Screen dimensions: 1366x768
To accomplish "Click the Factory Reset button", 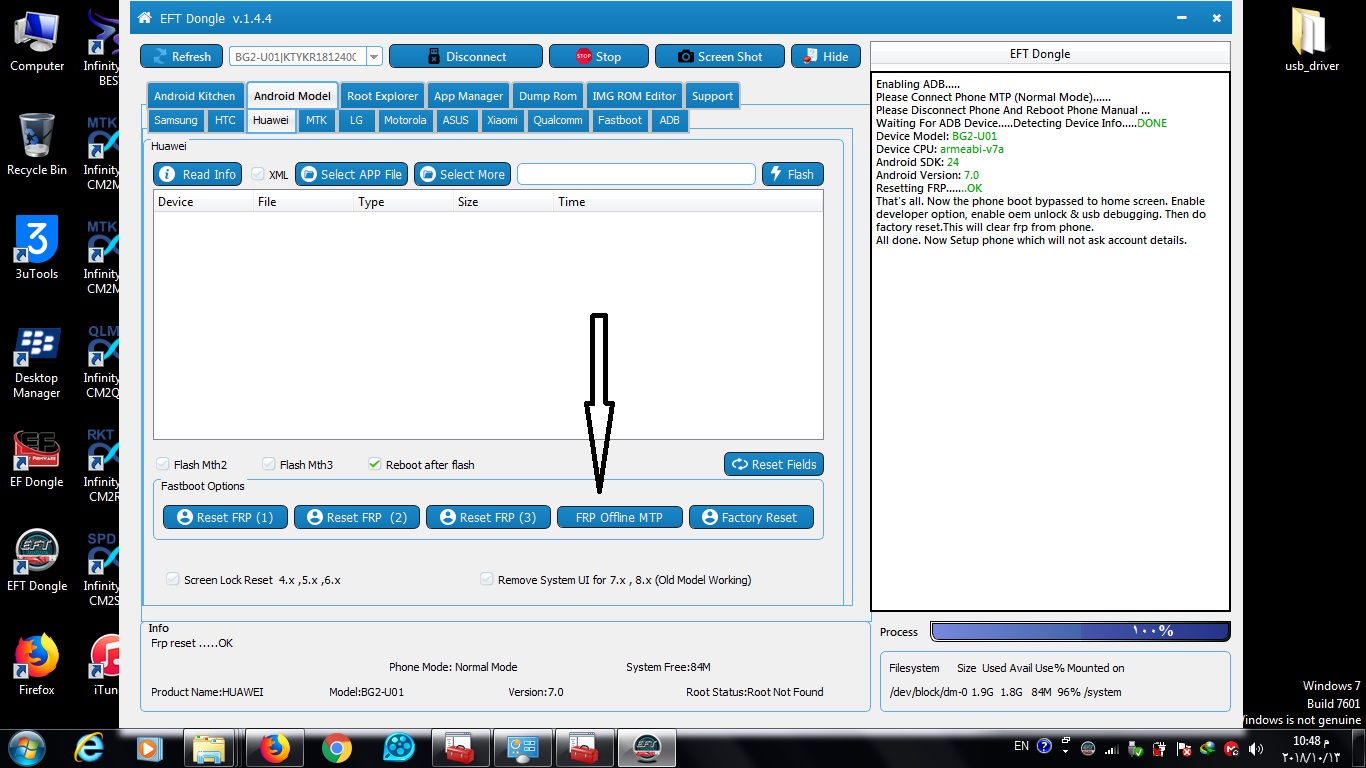I will 751,517.
